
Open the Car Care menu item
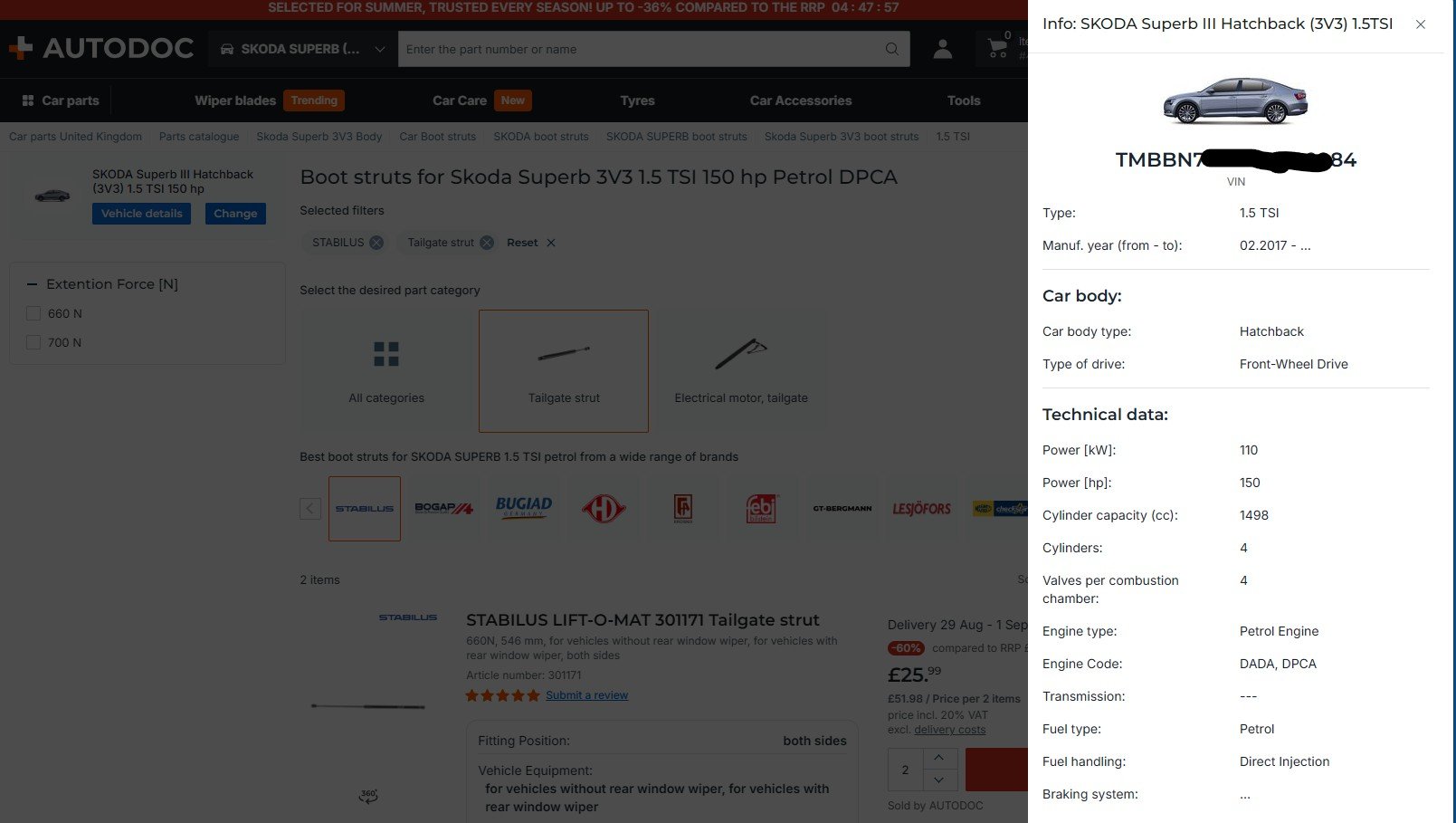pos(460,100)
